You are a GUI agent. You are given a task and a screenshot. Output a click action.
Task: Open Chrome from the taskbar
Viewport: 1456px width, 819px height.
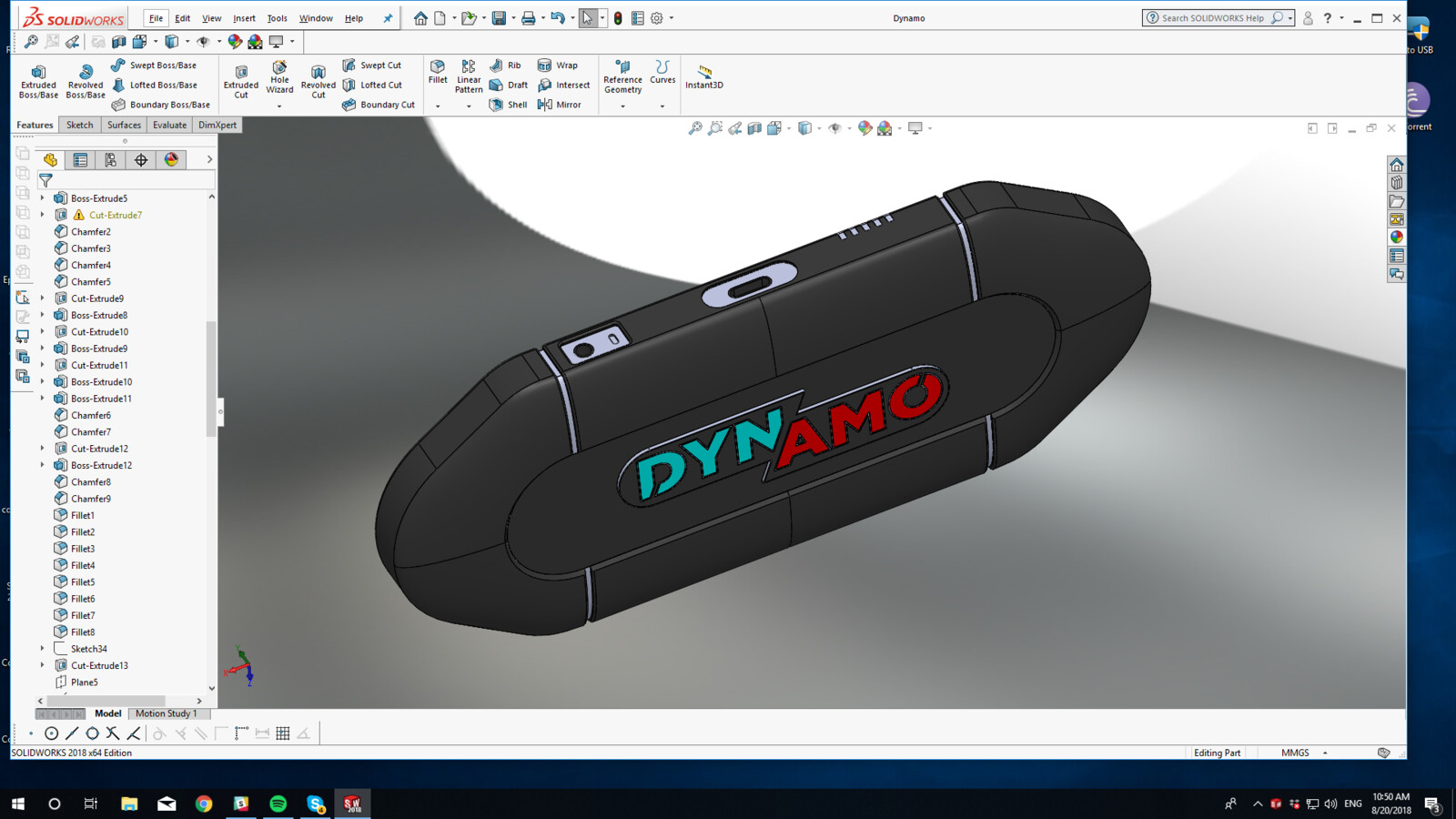204,804
